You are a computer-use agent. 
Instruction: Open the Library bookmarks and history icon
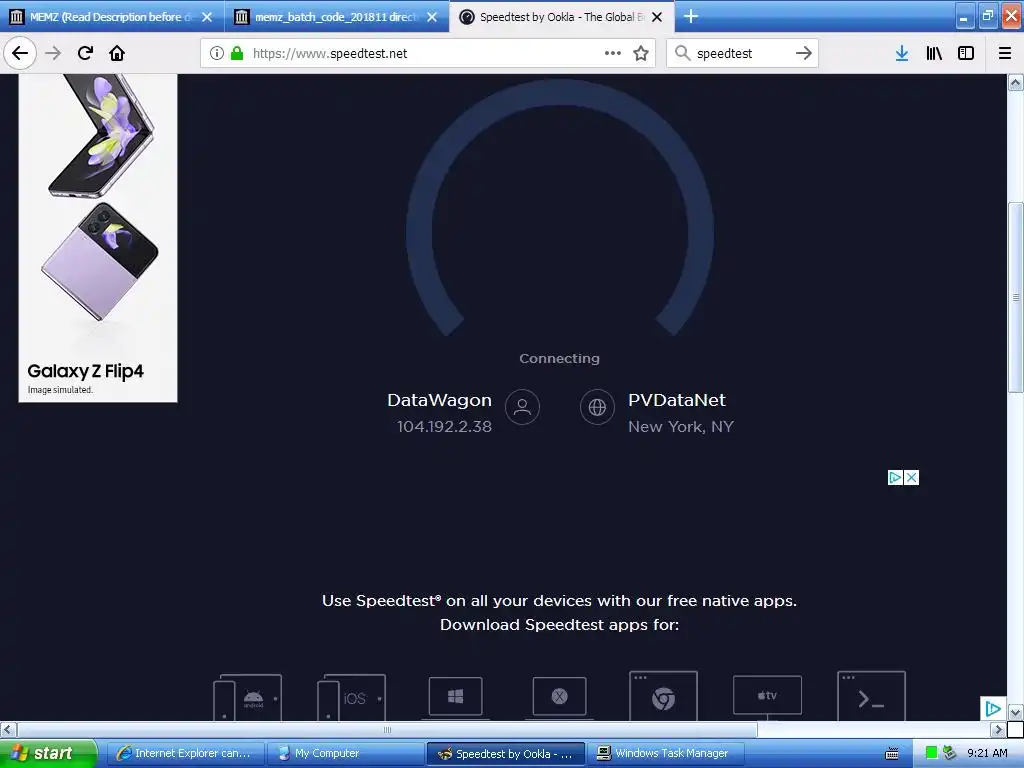(934, 53)
